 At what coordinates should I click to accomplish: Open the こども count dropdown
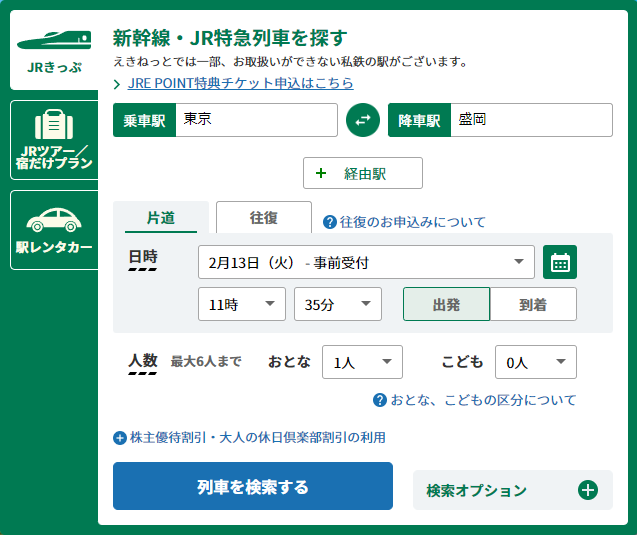tap(535, 362)
